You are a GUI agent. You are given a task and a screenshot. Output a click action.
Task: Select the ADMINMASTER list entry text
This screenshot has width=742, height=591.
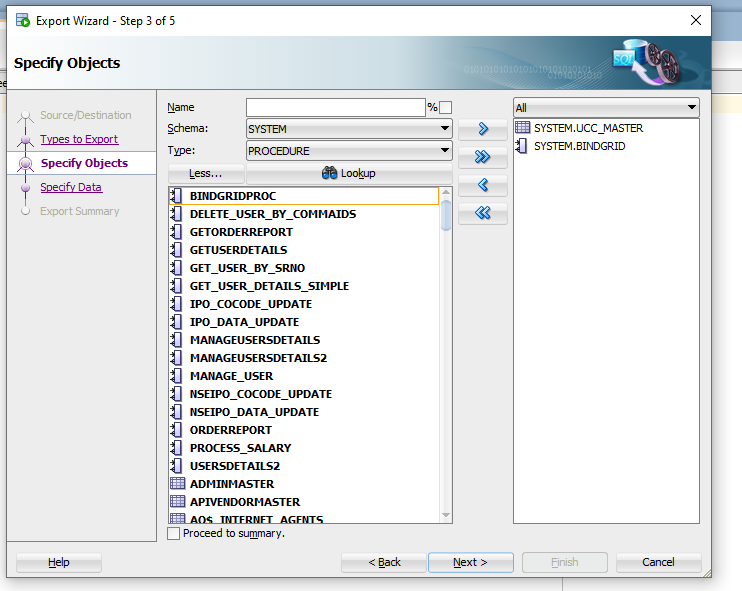(232, 484)
